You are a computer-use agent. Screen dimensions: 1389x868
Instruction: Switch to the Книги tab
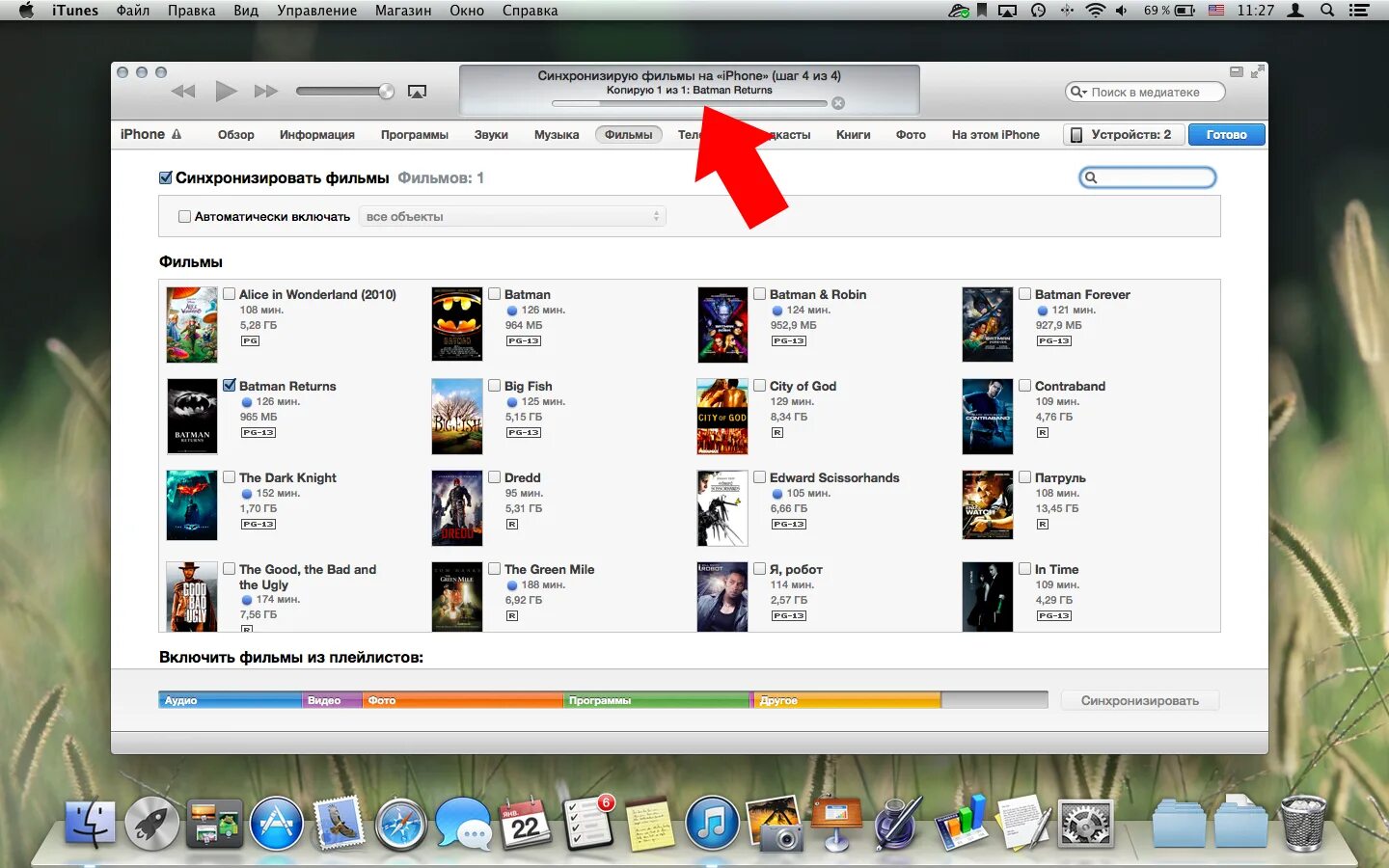tap(854, 135)
